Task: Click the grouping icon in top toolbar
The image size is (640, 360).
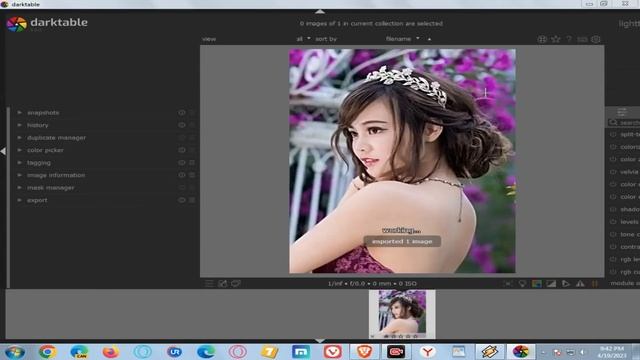Action: [x=542, y=39]
